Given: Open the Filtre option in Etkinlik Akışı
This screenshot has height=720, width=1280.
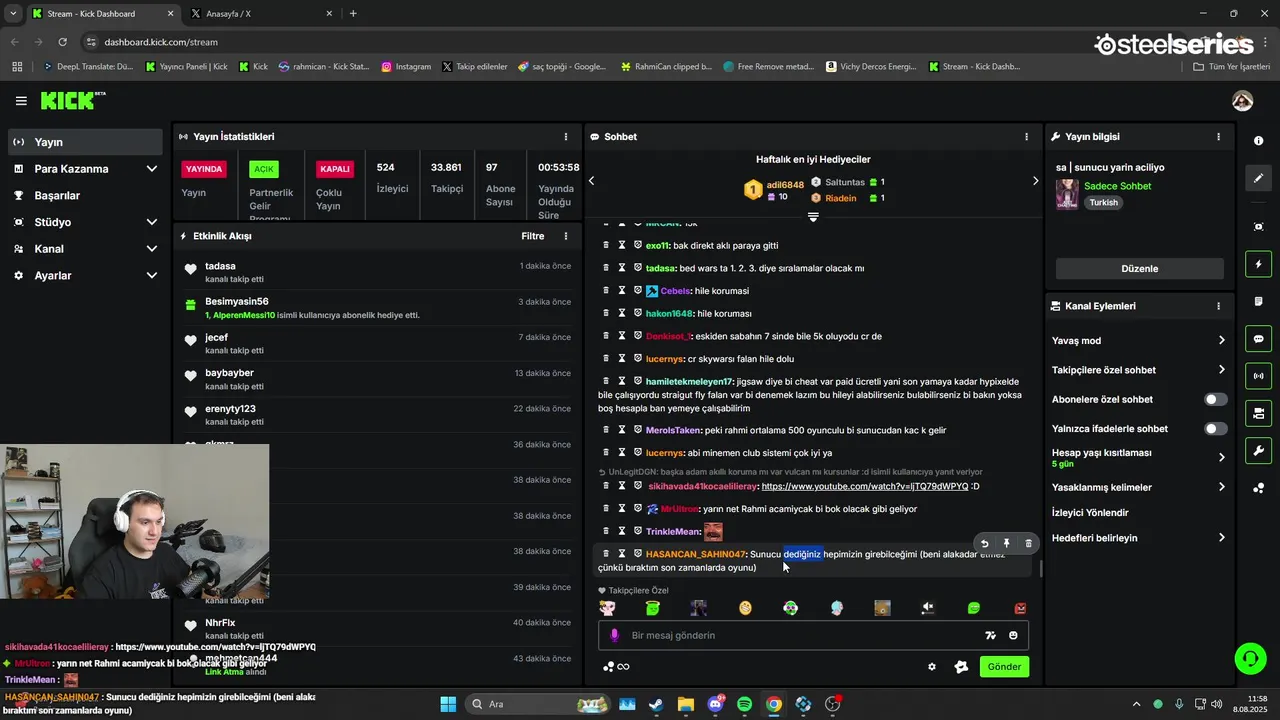Looking at the screenshot, I should coord(533,236).
